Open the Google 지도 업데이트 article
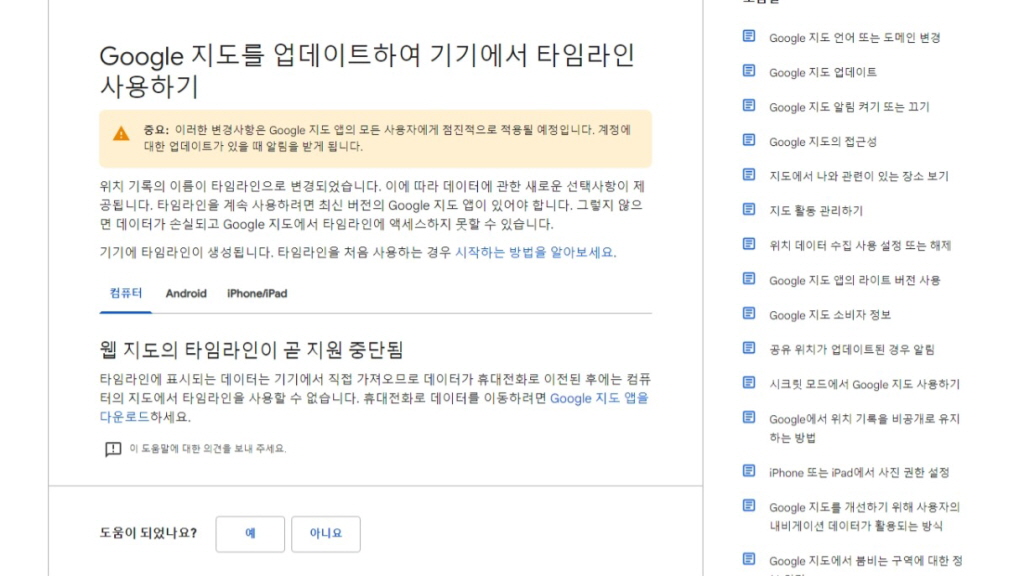Image resolution: width=1024 pixels, height=576 pixels. tap(823, 72)
